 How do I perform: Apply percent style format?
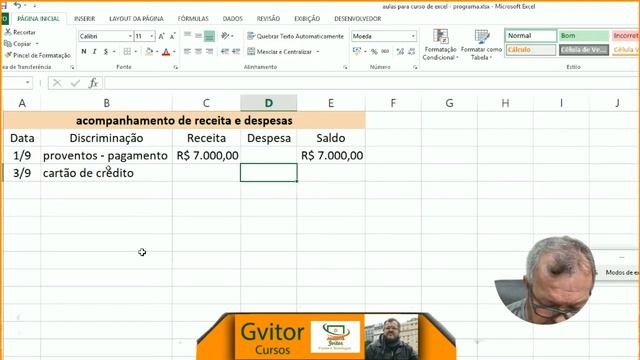coord(374,51)
